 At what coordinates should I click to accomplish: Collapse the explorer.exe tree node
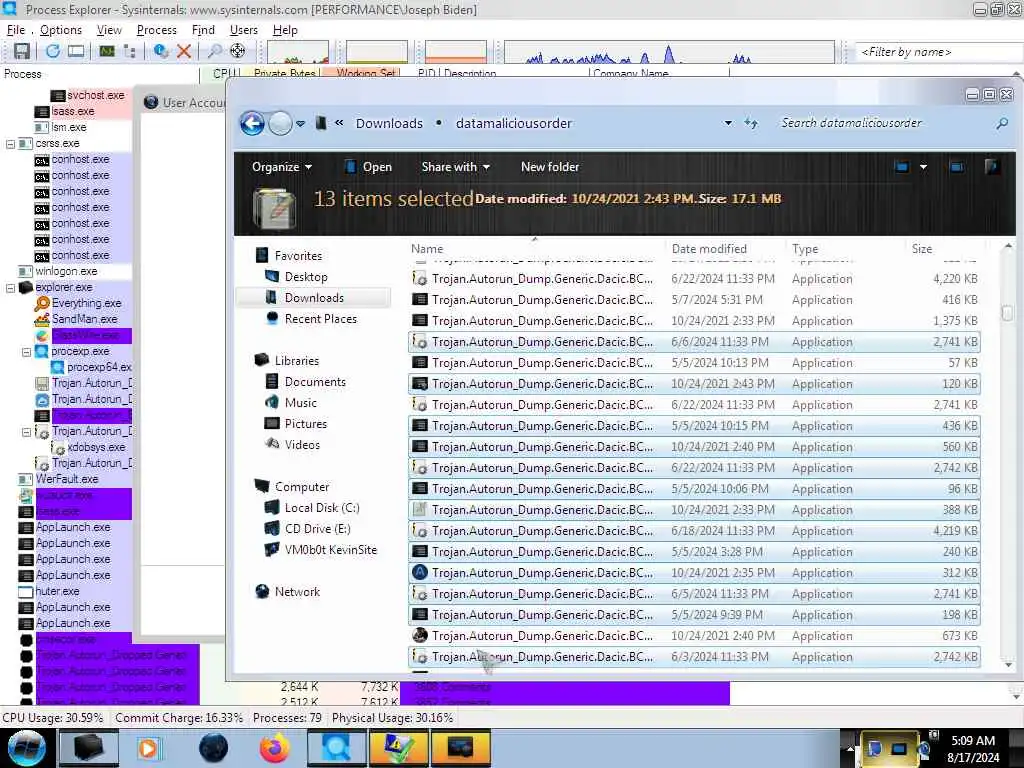10,287
